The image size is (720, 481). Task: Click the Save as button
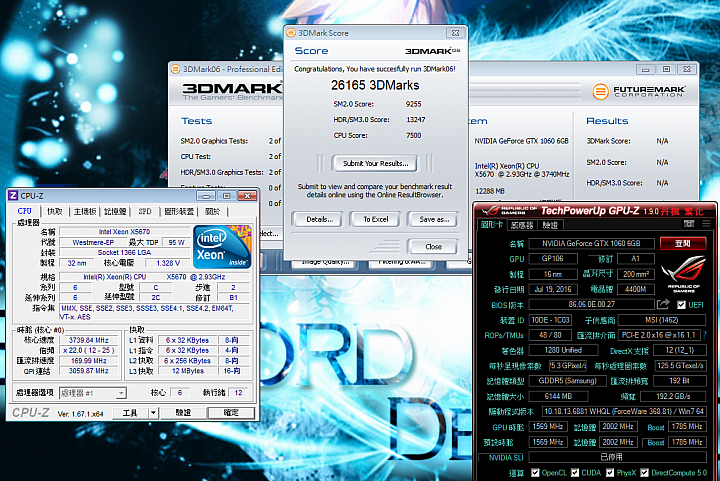(x=433, y=219)
